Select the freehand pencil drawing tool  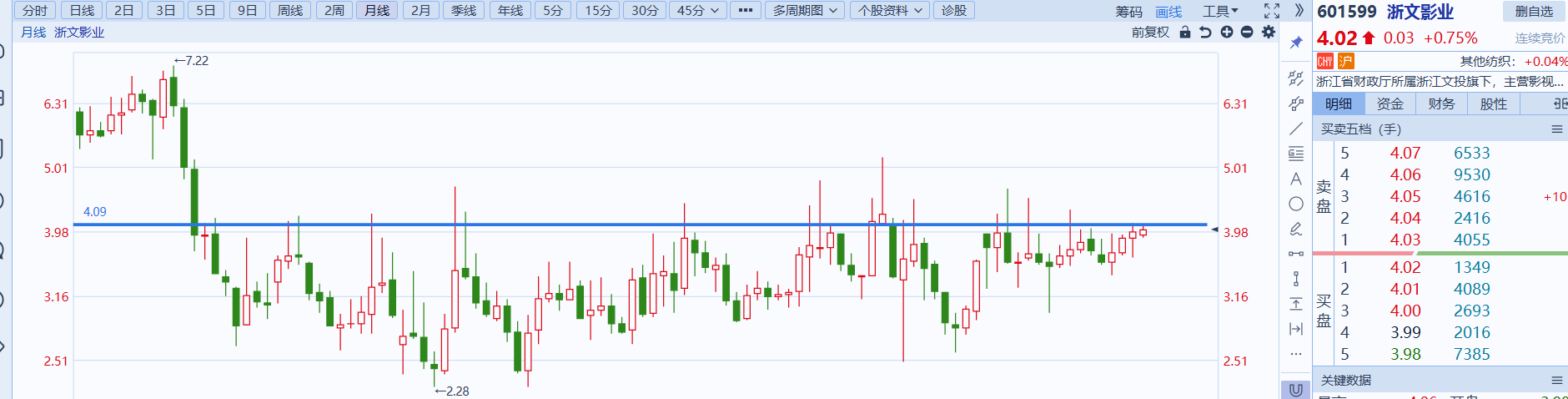[x=1295, y=229]
